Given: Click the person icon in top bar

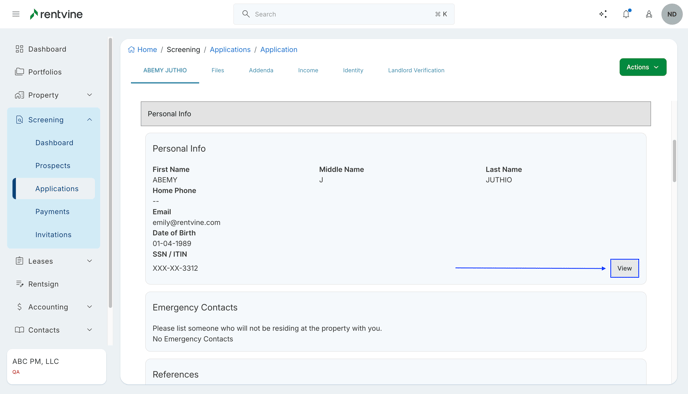Looking at the screenshot, I should click(649, 14).
